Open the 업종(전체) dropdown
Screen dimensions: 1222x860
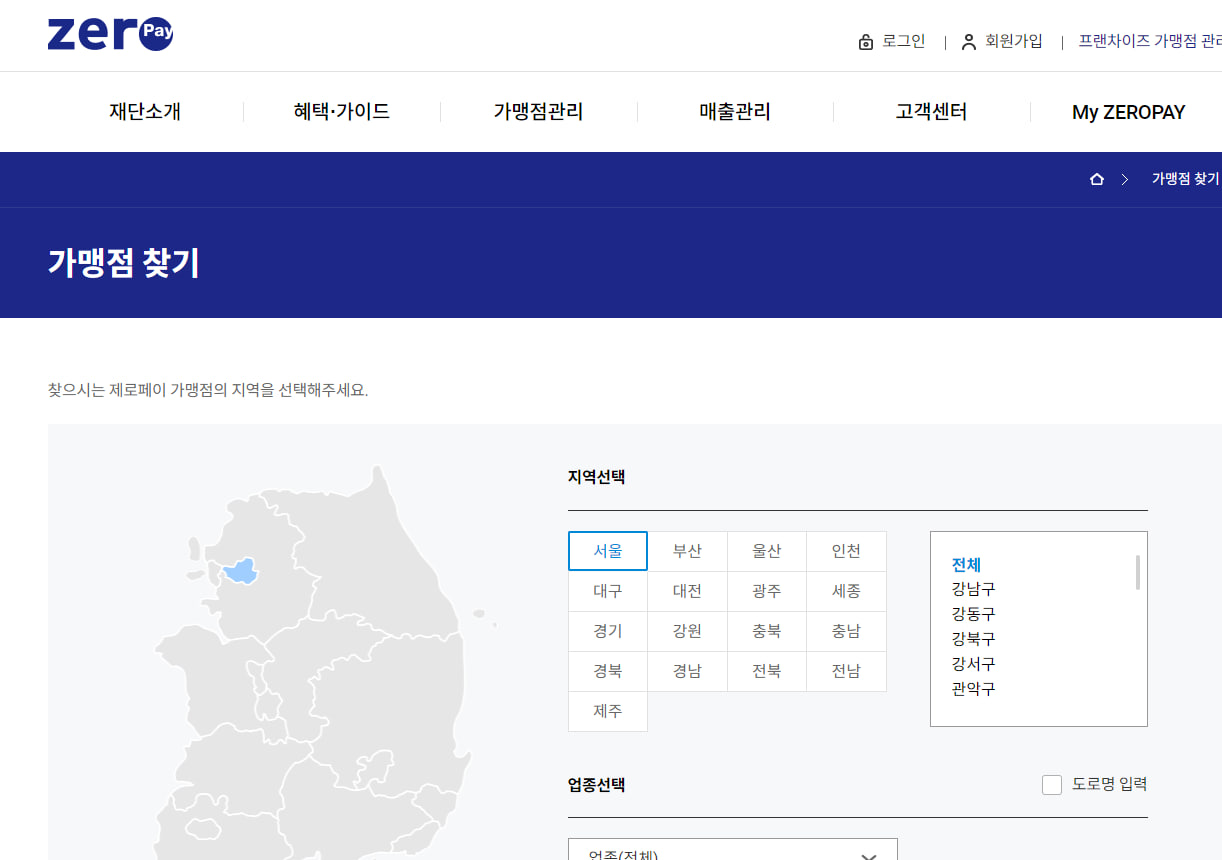(733, 852)
